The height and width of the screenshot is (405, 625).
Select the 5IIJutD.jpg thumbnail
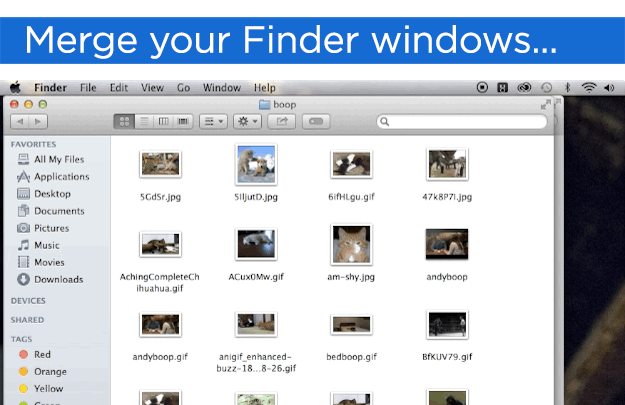(256, 164)
